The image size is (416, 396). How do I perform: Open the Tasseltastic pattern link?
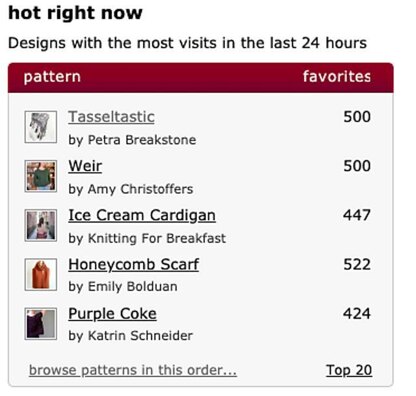[x=111, y=117]
